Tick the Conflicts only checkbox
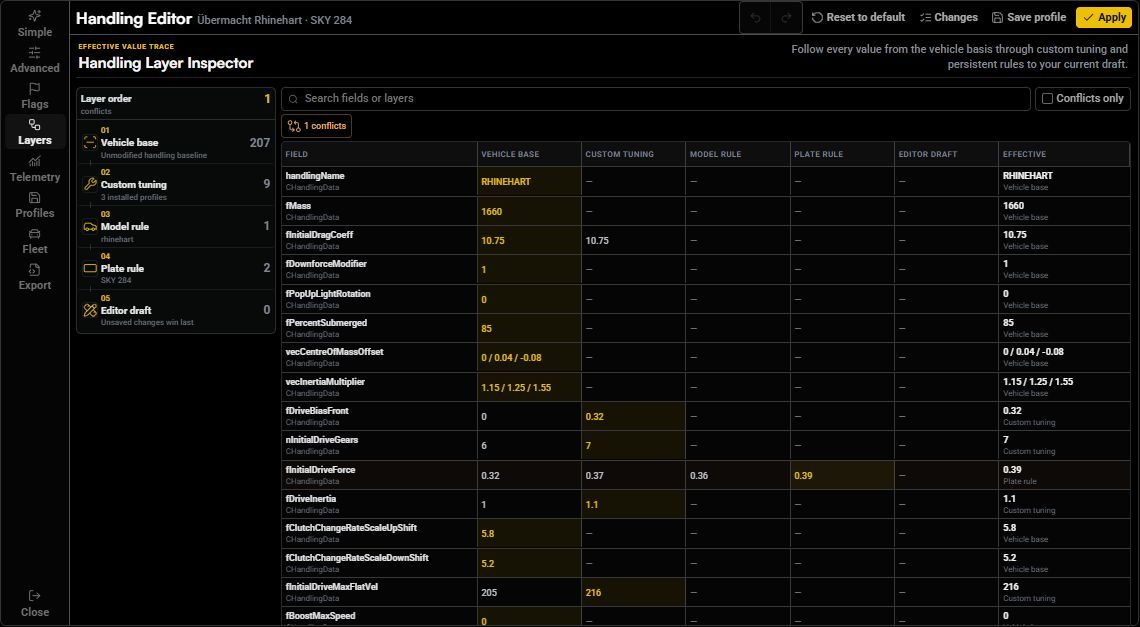The image size is (1140, 627). [1048, 98]
